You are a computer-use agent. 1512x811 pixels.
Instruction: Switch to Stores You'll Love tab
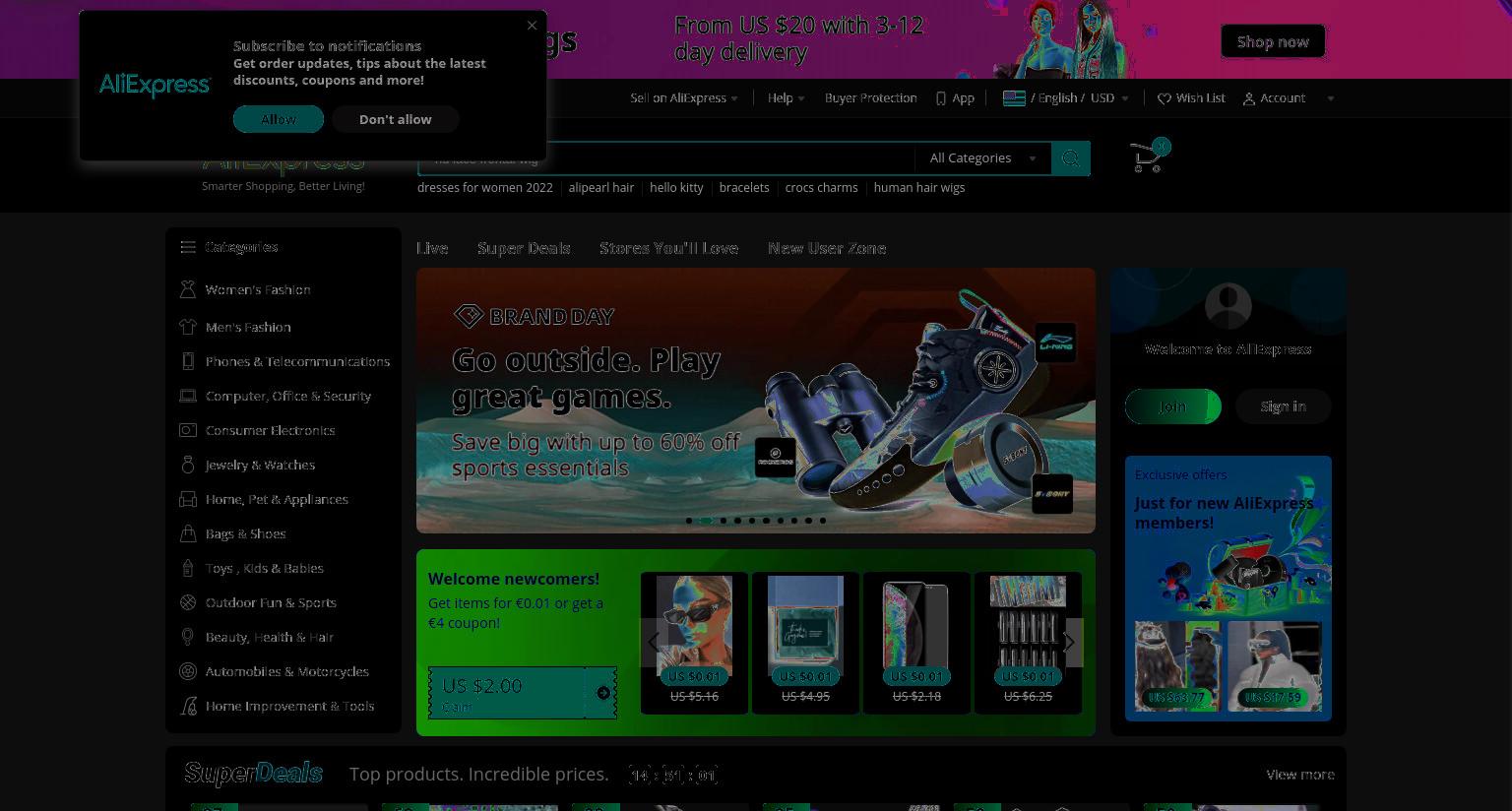tap(668, 248)
